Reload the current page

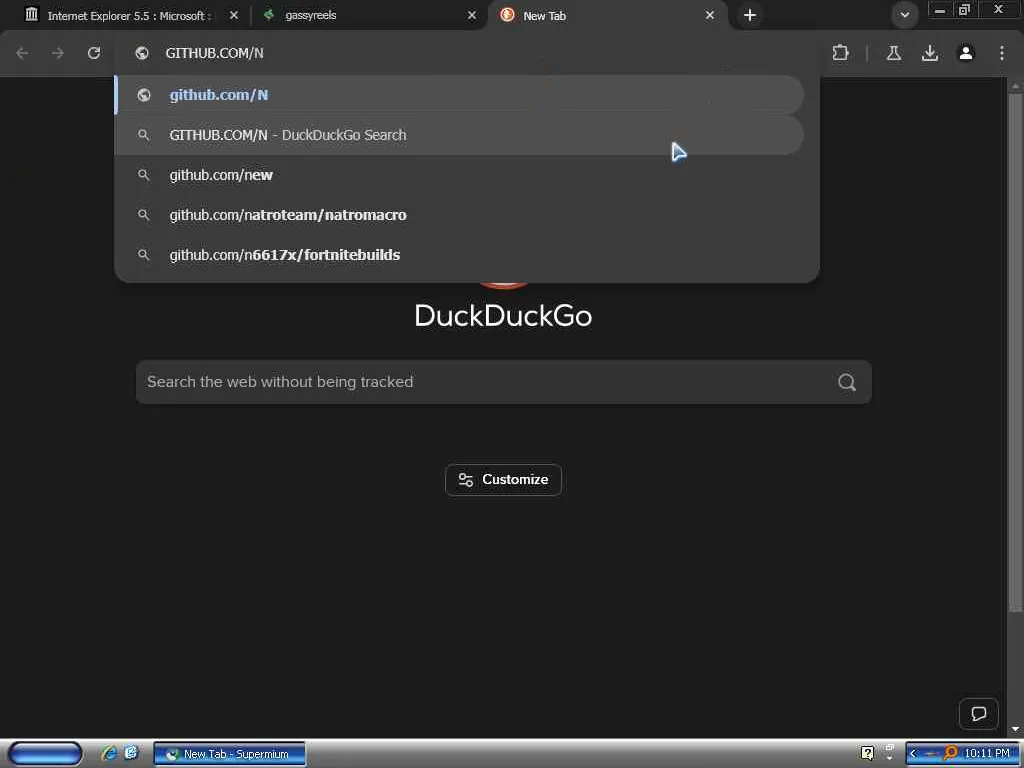click(x=94, y=53)
